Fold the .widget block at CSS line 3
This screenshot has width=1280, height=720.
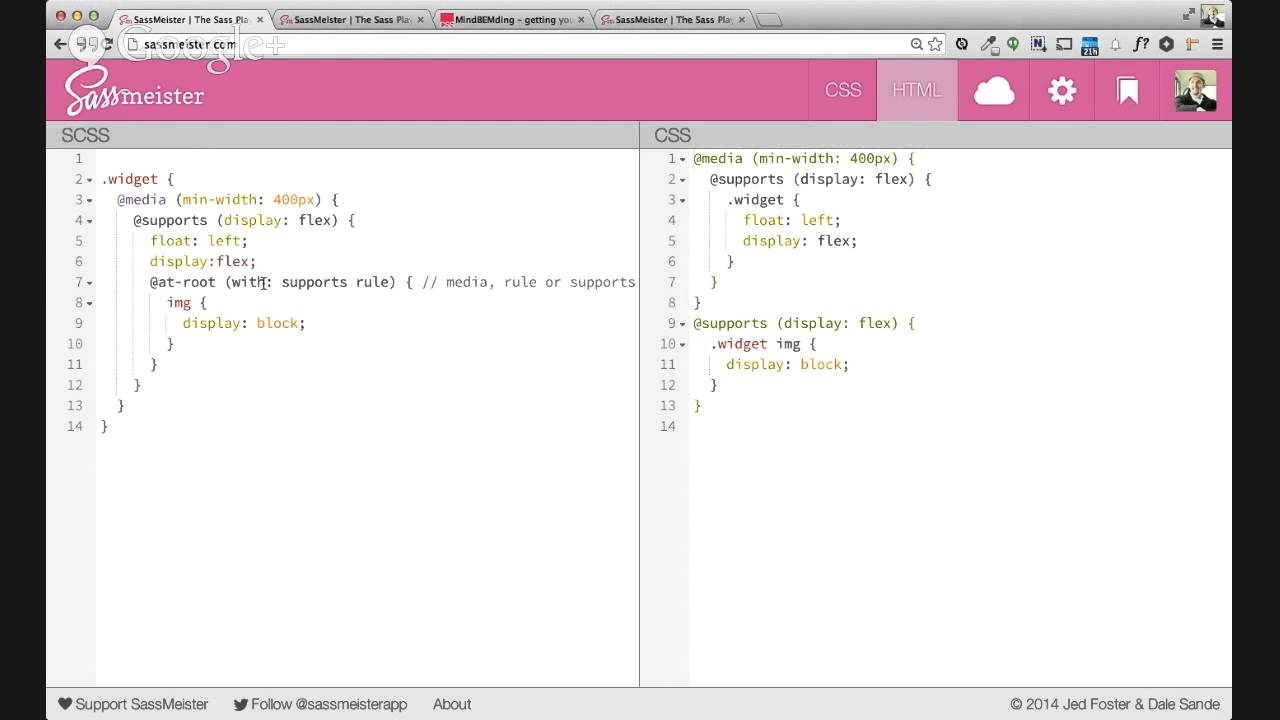point(683,200)
